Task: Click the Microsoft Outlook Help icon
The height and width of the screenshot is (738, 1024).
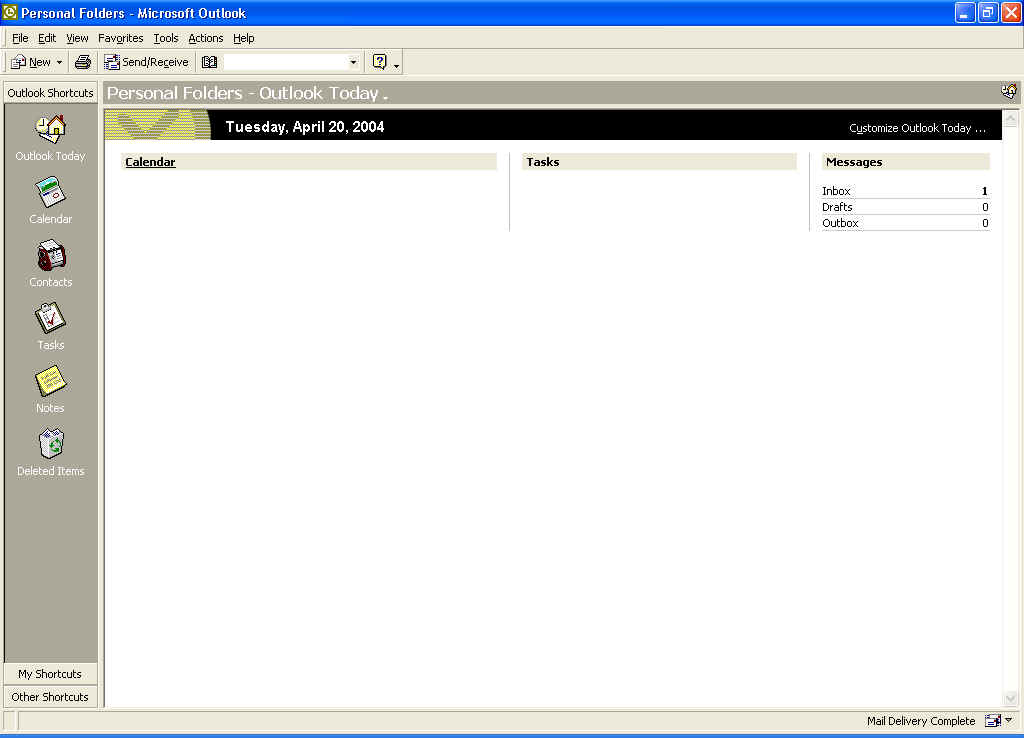Action: pyautogui.click(x=379, y=62)
